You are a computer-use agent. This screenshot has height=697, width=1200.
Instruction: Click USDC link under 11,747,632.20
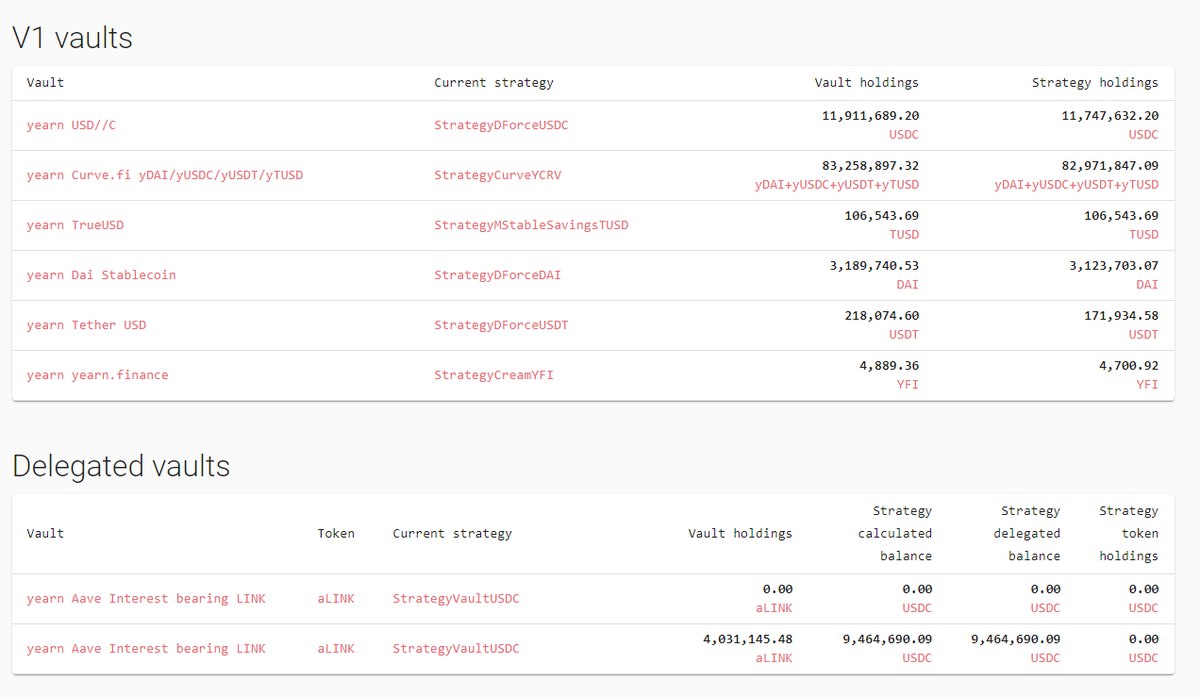click(x=1144, y=134)
